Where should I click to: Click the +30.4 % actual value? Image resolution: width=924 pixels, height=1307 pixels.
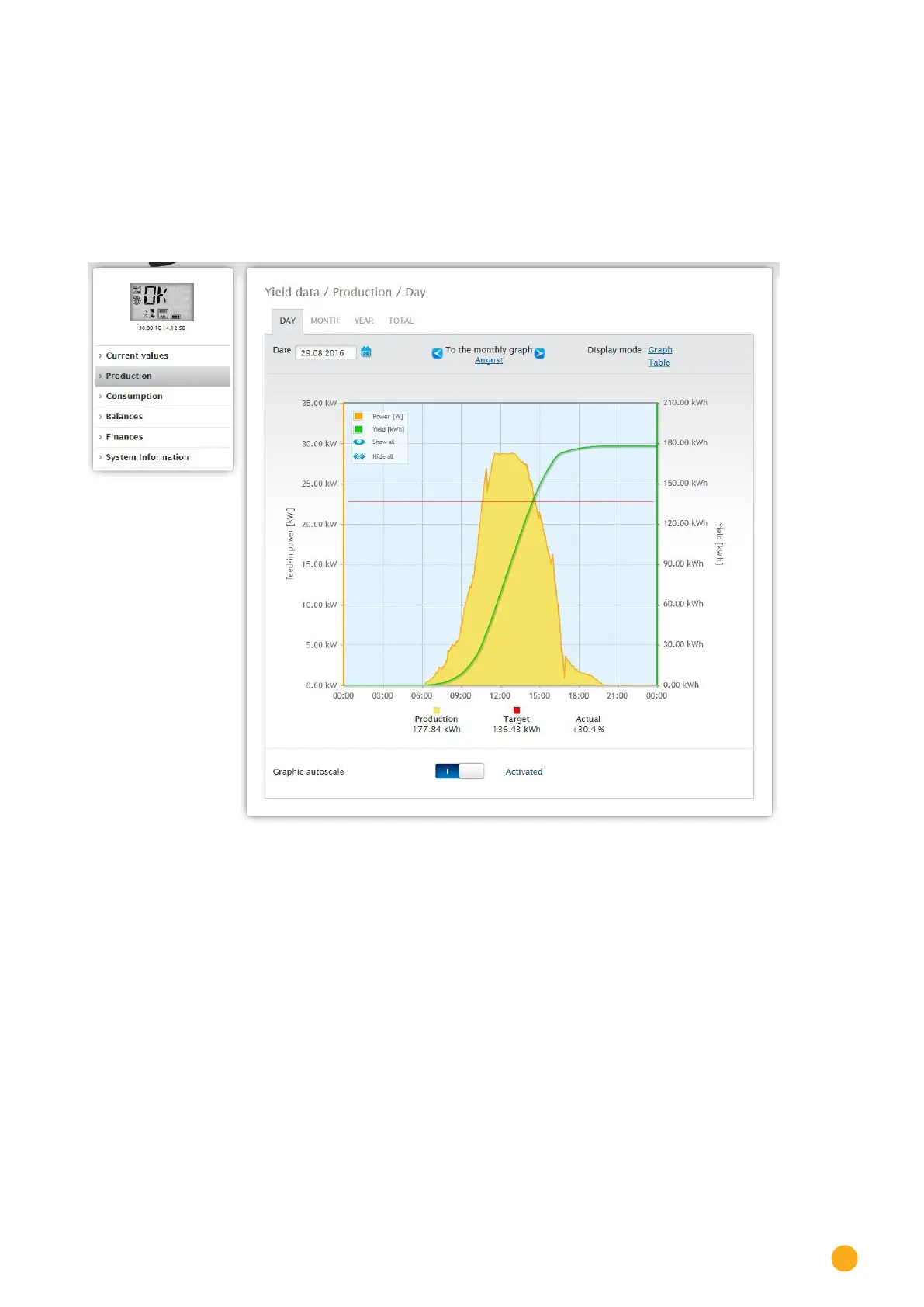(588, 730)
